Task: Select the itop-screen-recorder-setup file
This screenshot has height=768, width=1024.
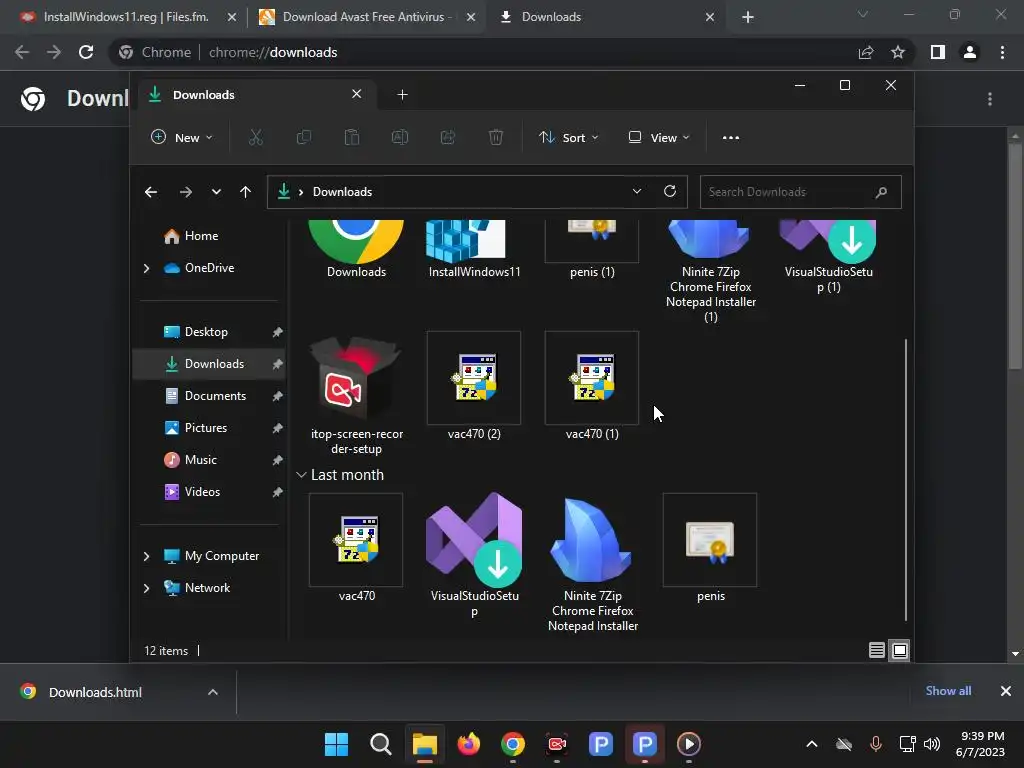Action: pos(357,396)
